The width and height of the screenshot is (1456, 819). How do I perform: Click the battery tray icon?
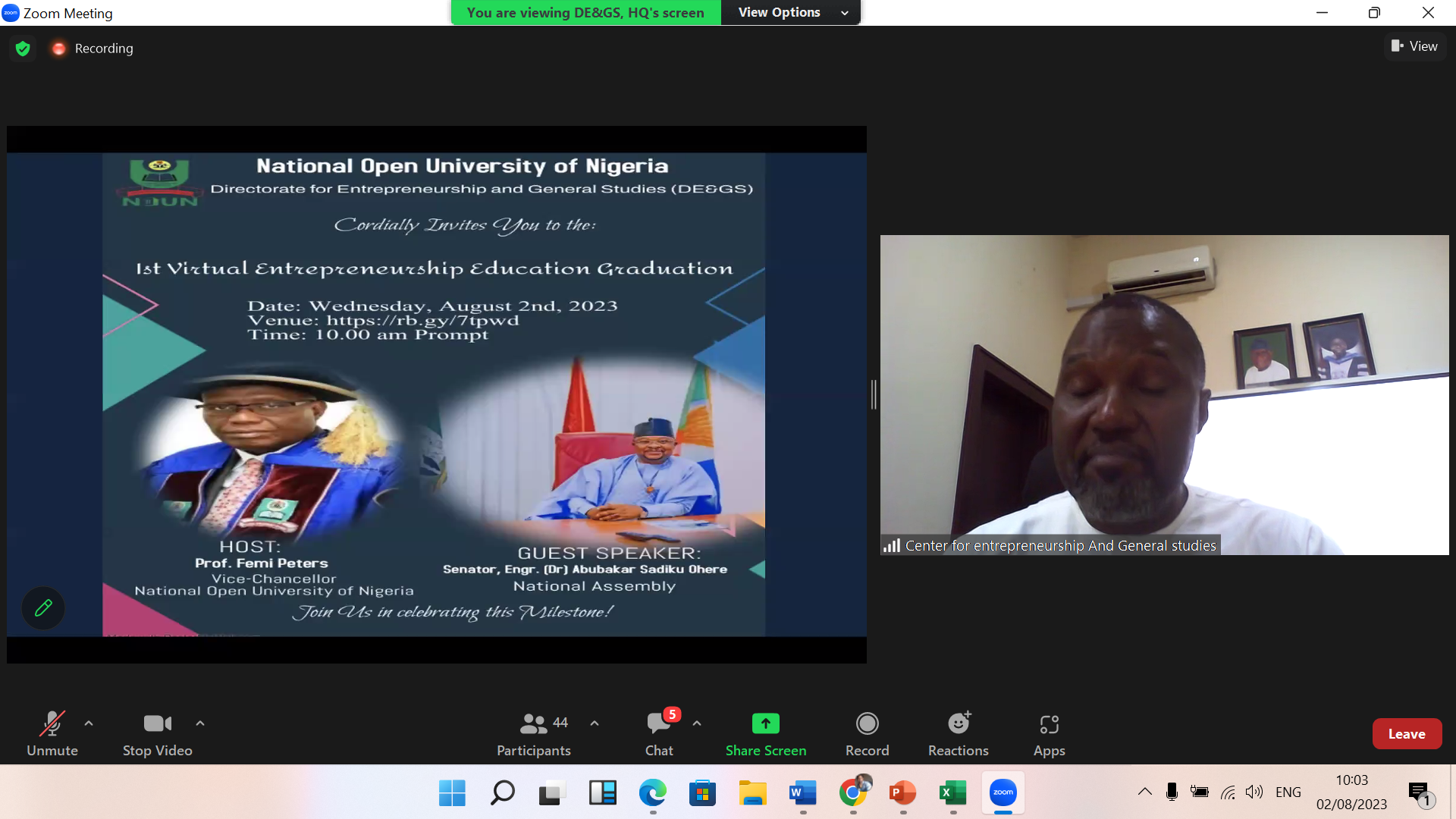point(1200,792)
